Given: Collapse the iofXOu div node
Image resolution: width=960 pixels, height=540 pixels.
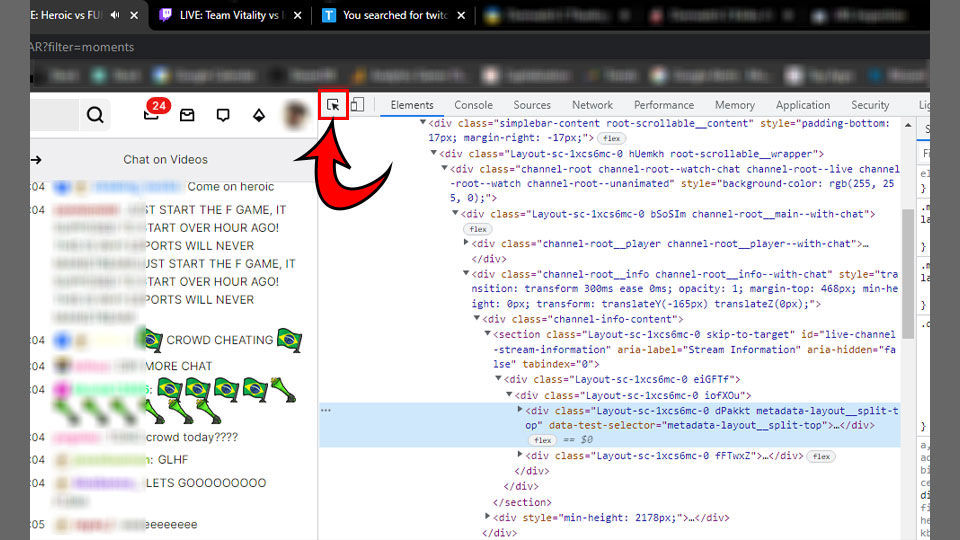Looking at the screenshot, I should click(509, 394).
